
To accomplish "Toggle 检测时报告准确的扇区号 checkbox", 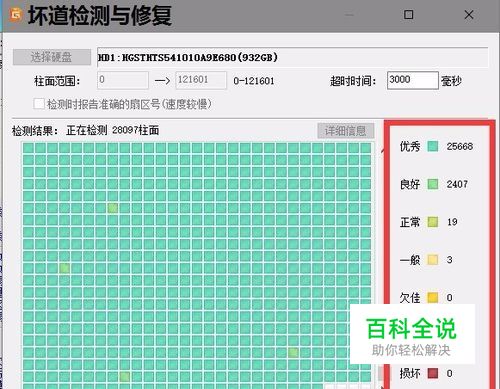I will tap(39, 104).
